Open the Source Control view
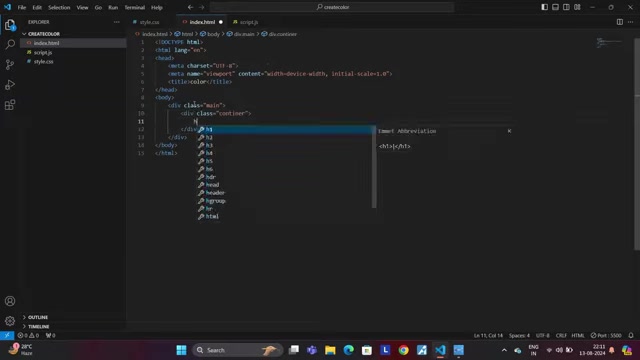The height and width of the screenshot is (360, 640). 10,64
